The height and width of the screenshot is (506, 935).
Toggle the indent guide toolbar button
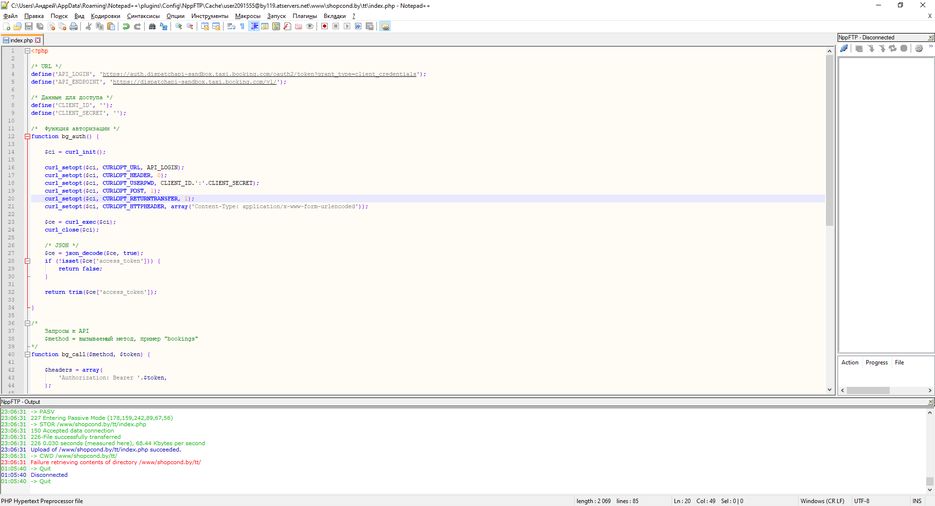coord(255,26)
